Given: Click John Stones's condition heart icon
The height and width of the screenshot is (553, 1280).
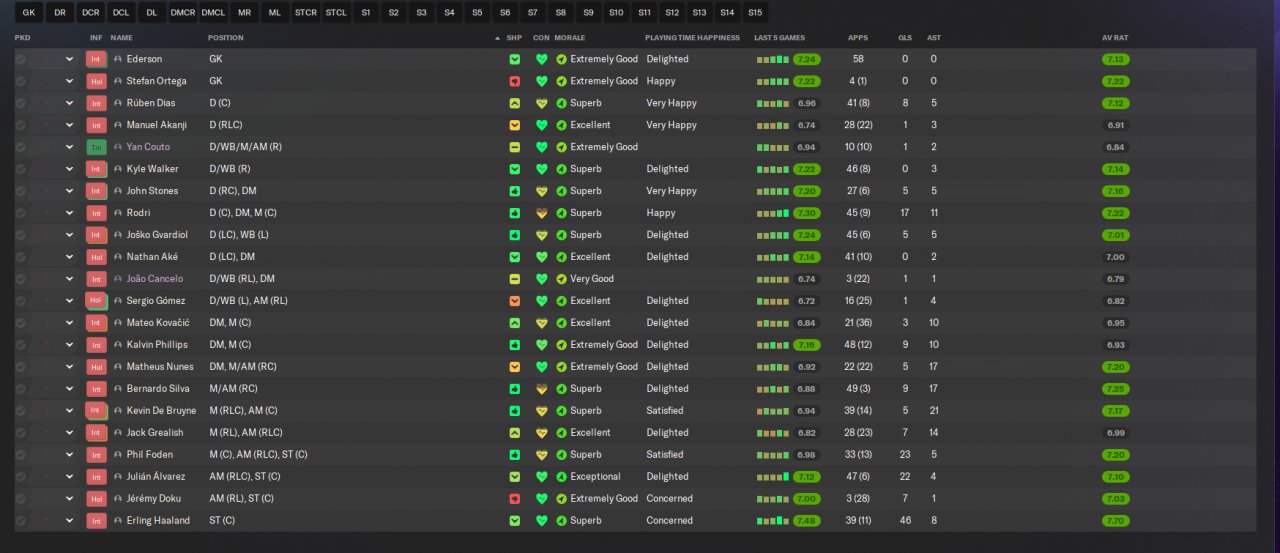Looking at the screenshot, I should (x=542, y=191).
